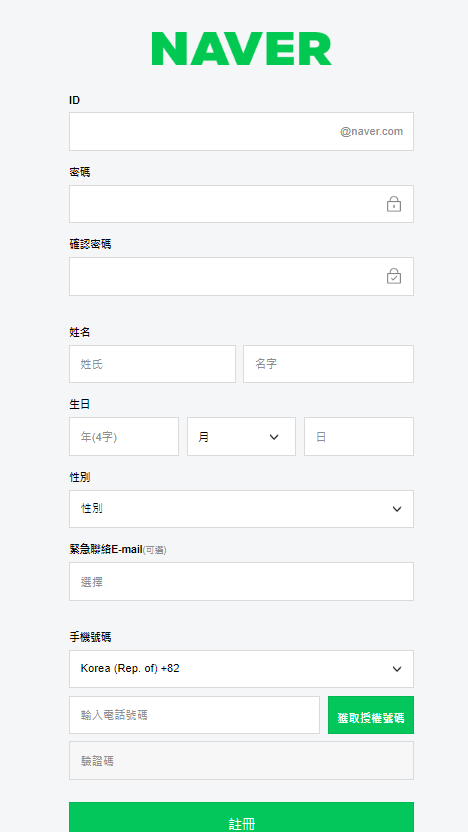Click the checked padlock icon in 確認密碼 field
Screen dimensions: 468x832
pos(394,276)
